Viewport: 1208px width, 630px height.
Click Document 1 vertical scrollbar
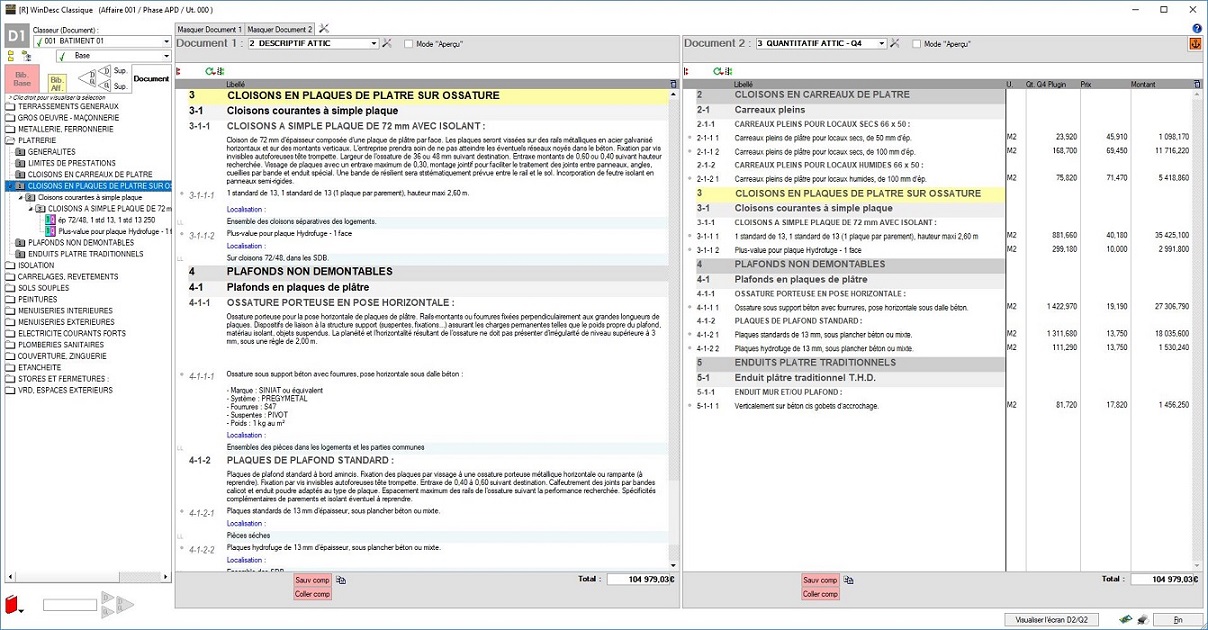673,330
